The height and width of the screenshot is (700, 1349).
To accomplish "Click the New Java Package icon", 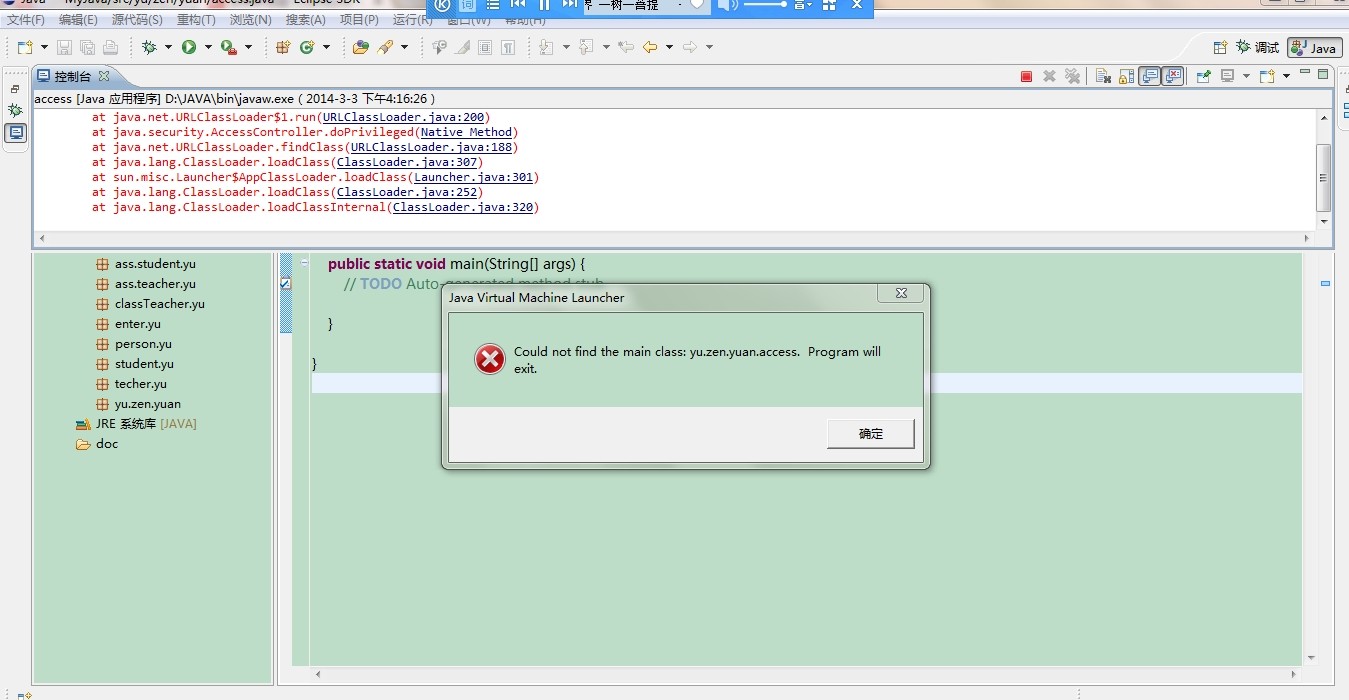I will pos(283,47).
